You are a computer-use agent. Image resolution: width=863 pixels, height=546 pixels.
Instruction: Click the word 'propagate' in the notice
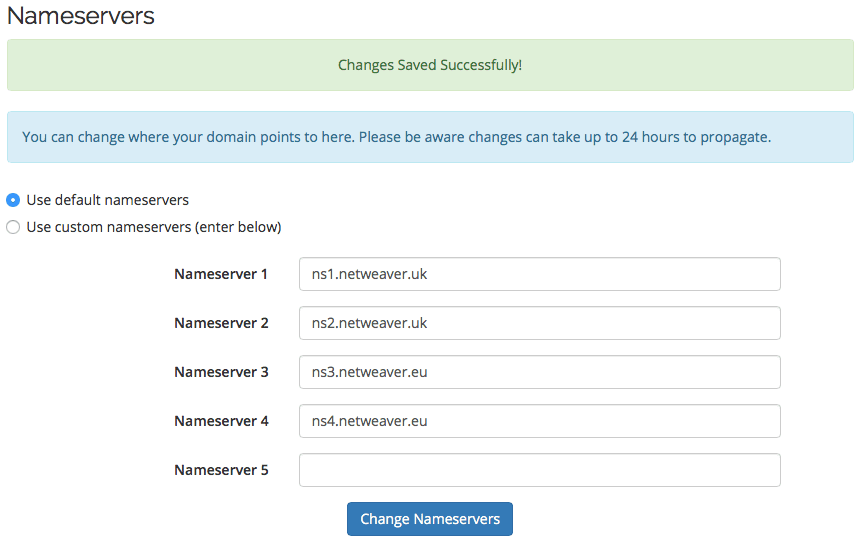coord(734,138)
